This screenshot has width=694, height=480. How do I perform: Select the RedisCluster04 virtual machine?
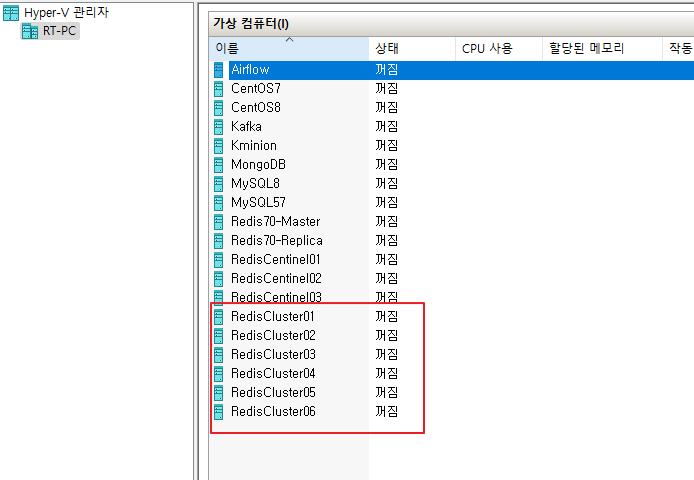pyautogui.click(x=273, y=374)
